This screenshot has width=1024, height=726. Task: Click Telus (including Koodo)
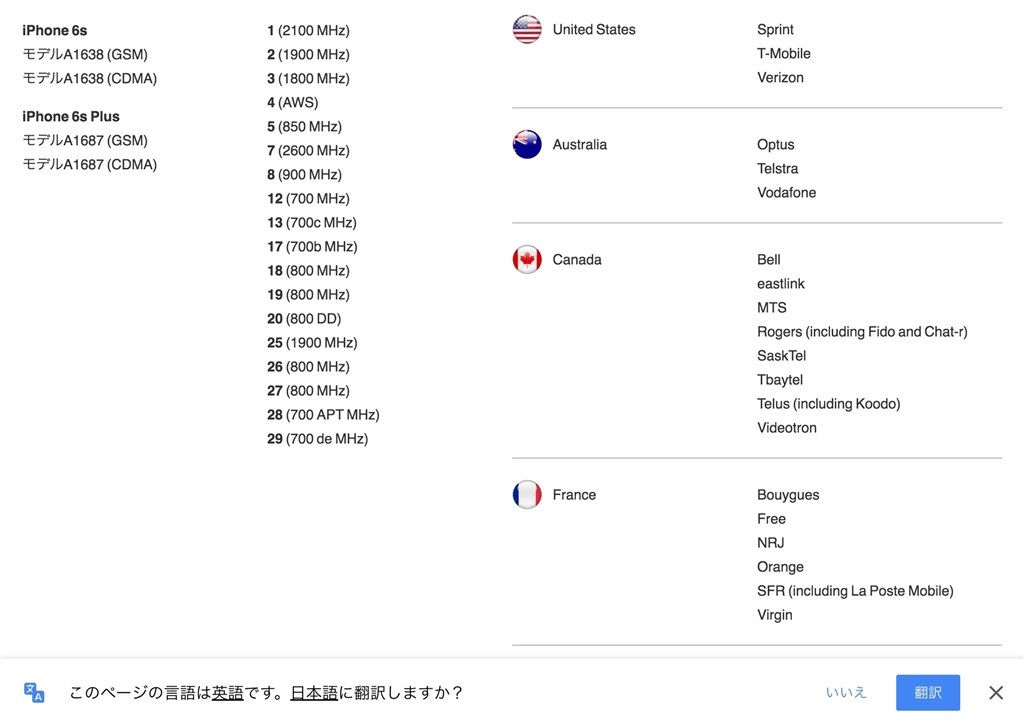pos(828,403)
